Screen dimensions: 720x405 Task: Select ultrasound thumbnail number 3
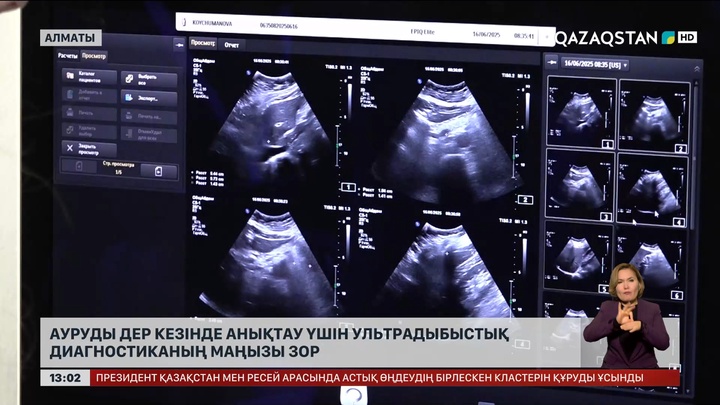pos(579,185)
